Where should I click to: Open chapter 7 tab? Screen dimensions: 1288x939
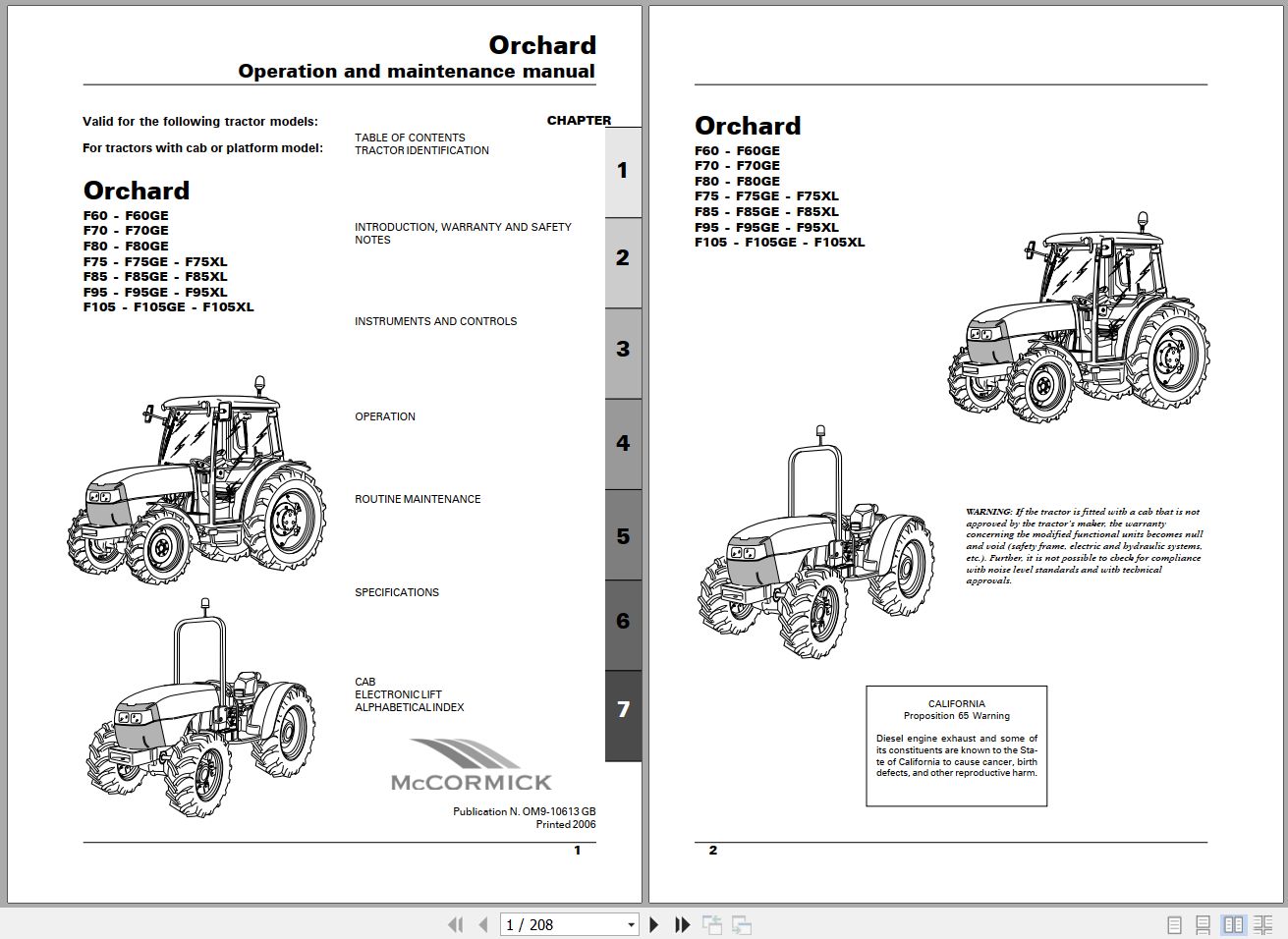(623, 715)
